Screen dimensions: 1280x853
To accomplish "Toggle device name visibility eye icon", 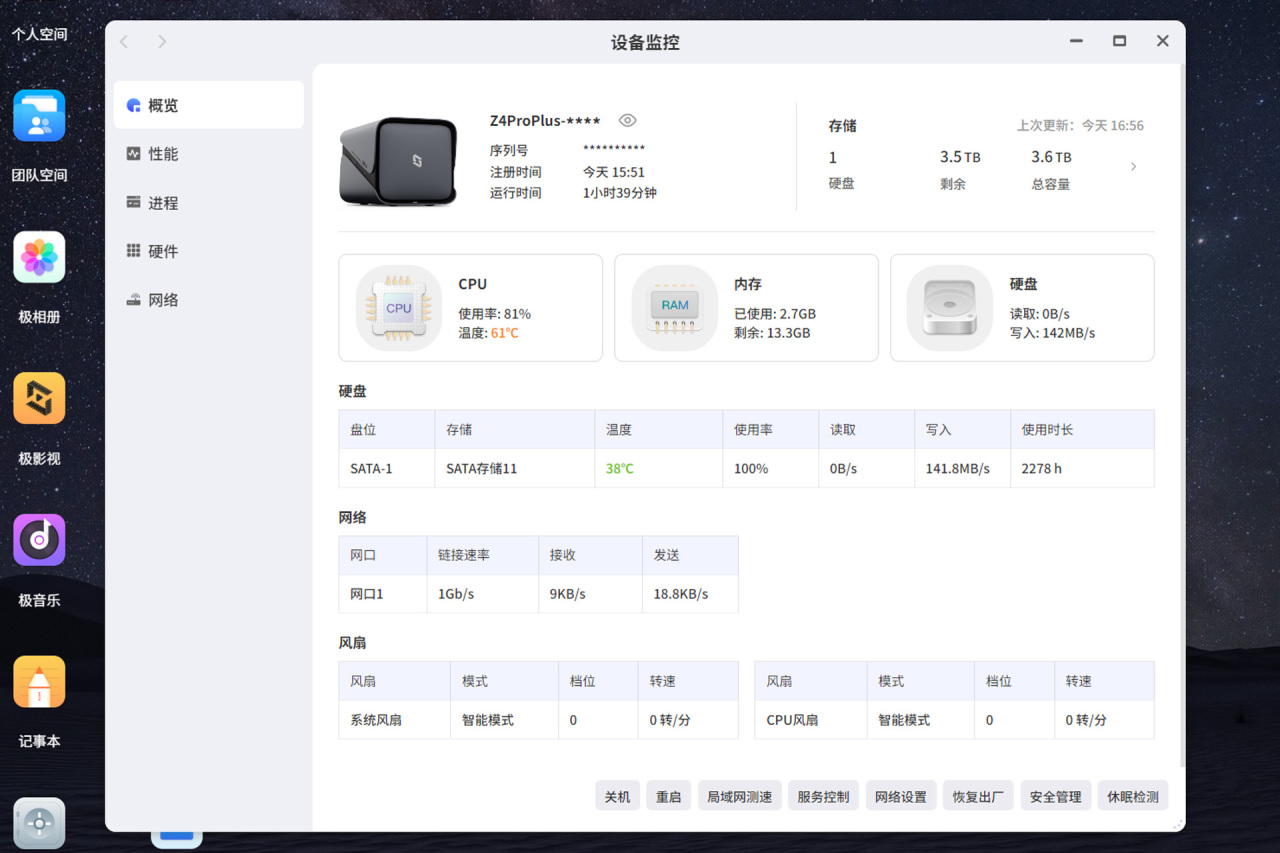I will pos(627,120).
